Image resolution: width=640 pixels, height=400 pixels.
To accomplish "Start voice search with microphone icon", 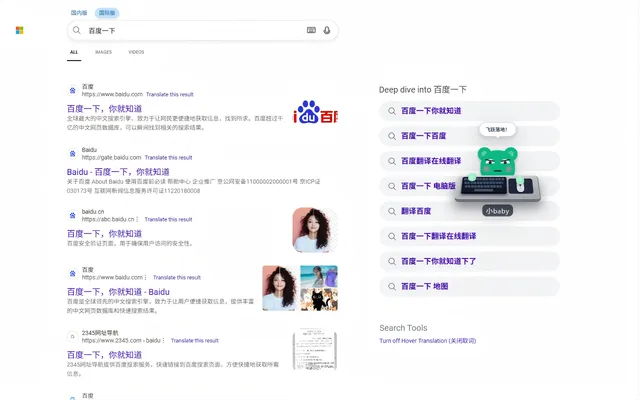I will (x=327, y=30).
